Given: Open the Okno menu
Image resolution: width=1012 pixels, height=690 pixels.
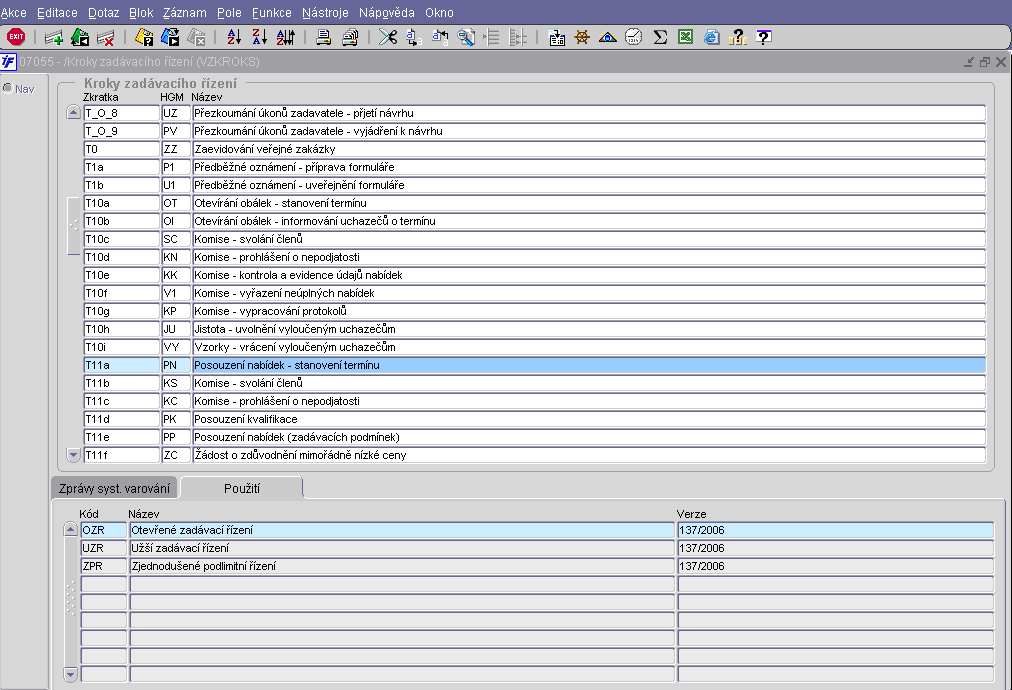Looking at the screenshot, I should 439,12.
